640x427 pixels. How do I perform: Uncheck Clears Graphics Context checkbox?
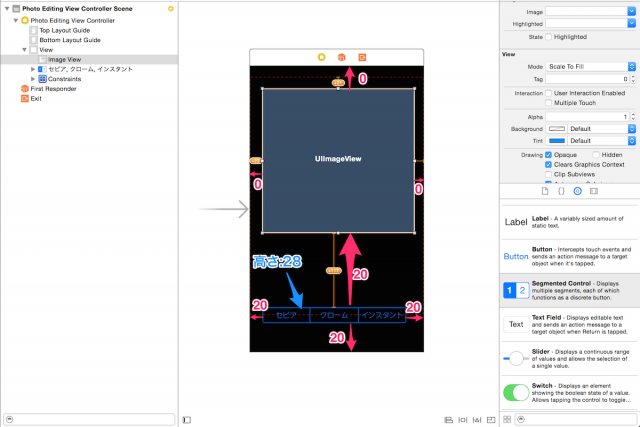tap(549, 165)
